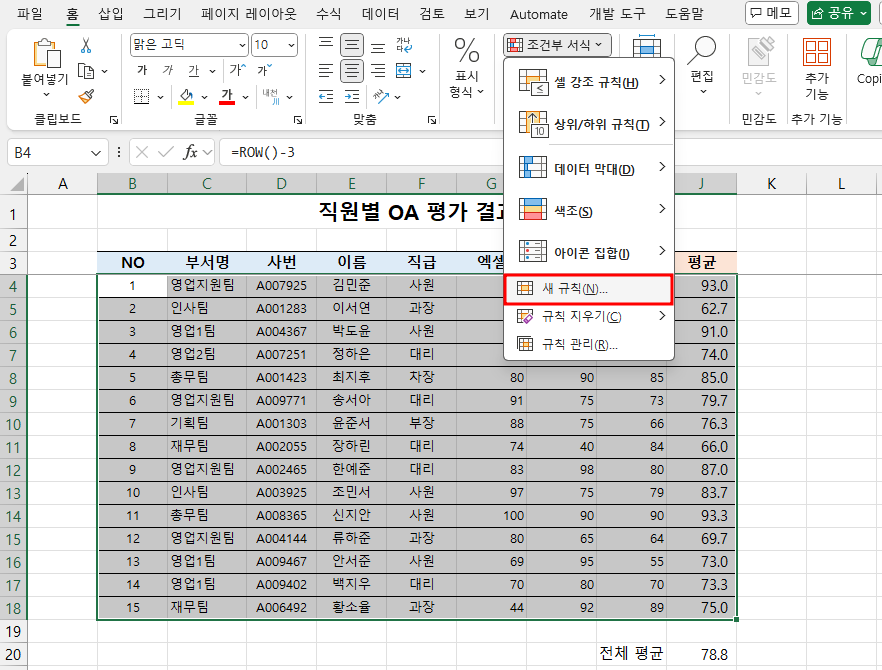Image resolution: width=882 pixels, height=670 pixels.
Task: Click the Copy icon
Action: [86, 71]
